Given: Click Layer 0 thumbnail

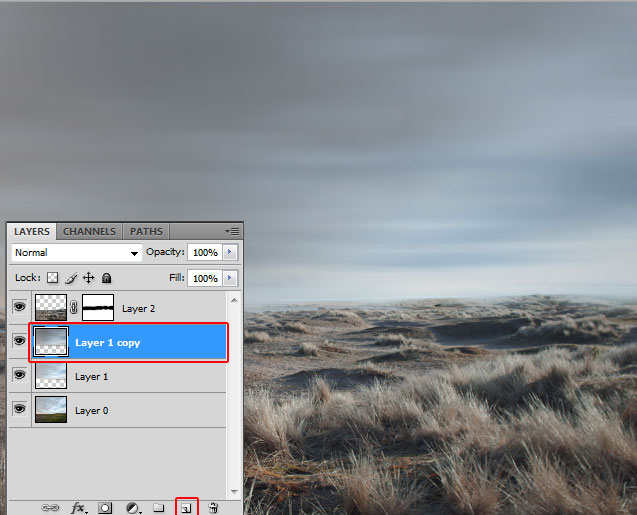Looking at the screenshot, I should [x=51, y=410].
